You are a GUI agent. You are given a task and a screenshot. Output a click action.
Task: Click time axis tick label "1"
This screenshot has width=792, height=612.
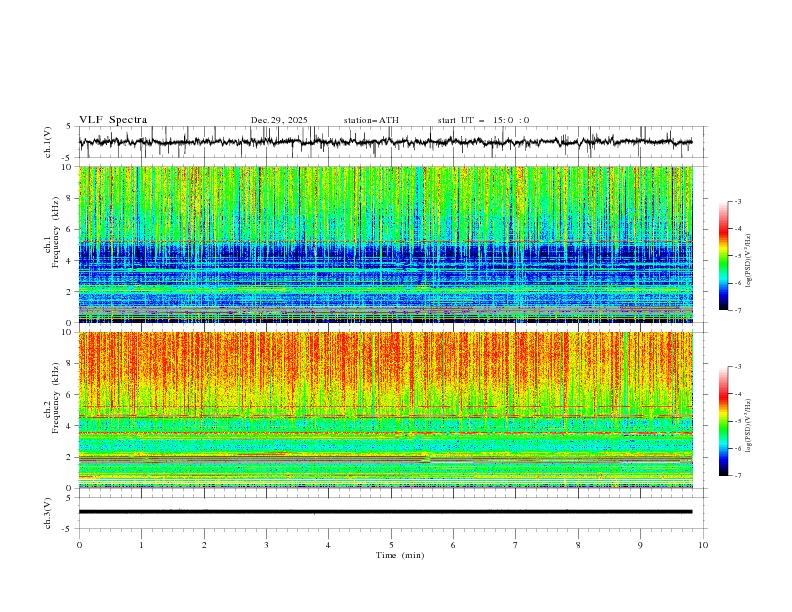[x=141, y=545]
